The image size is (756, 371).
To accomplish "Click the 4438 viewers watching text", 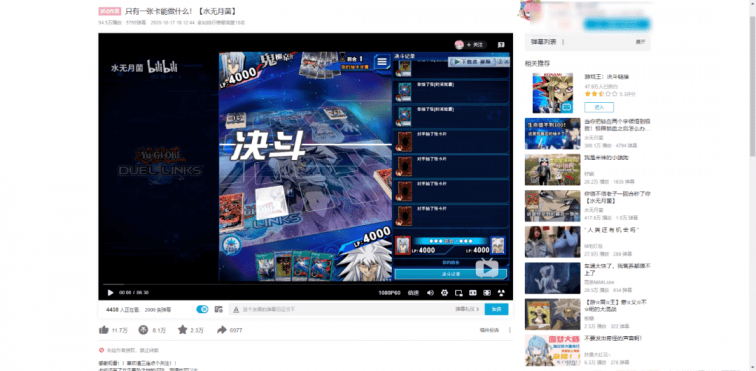I will click(123, 309).
